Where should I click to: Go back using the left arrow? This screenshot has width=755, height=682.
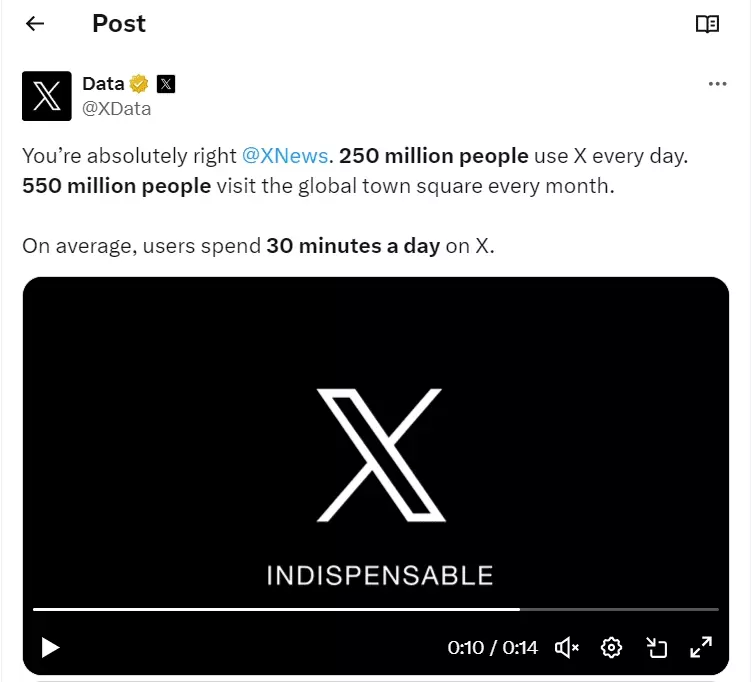click(x=35, y=24)
